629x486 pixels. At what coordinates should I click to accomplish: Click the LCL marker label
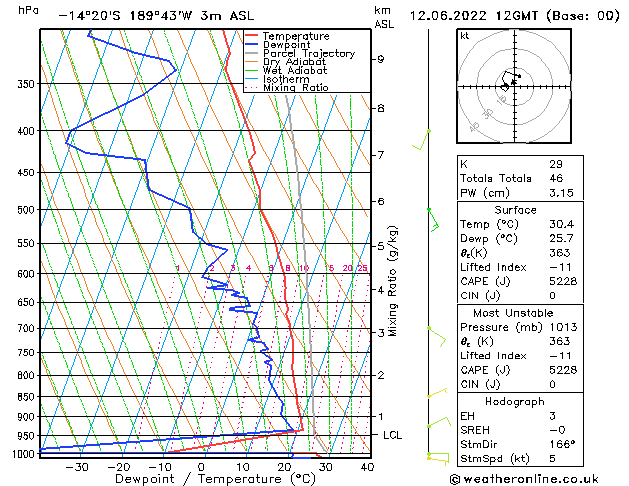click(x=392, y=436)
